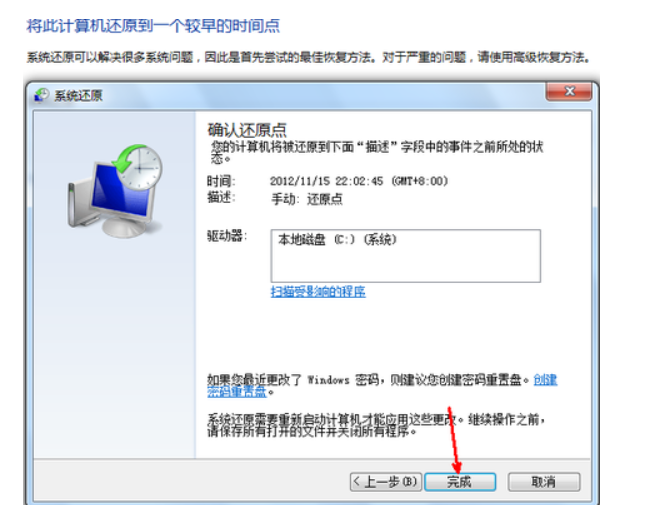Click empty area in drives list box
Viewport: 663px width, 514px height.
(405, 265)
